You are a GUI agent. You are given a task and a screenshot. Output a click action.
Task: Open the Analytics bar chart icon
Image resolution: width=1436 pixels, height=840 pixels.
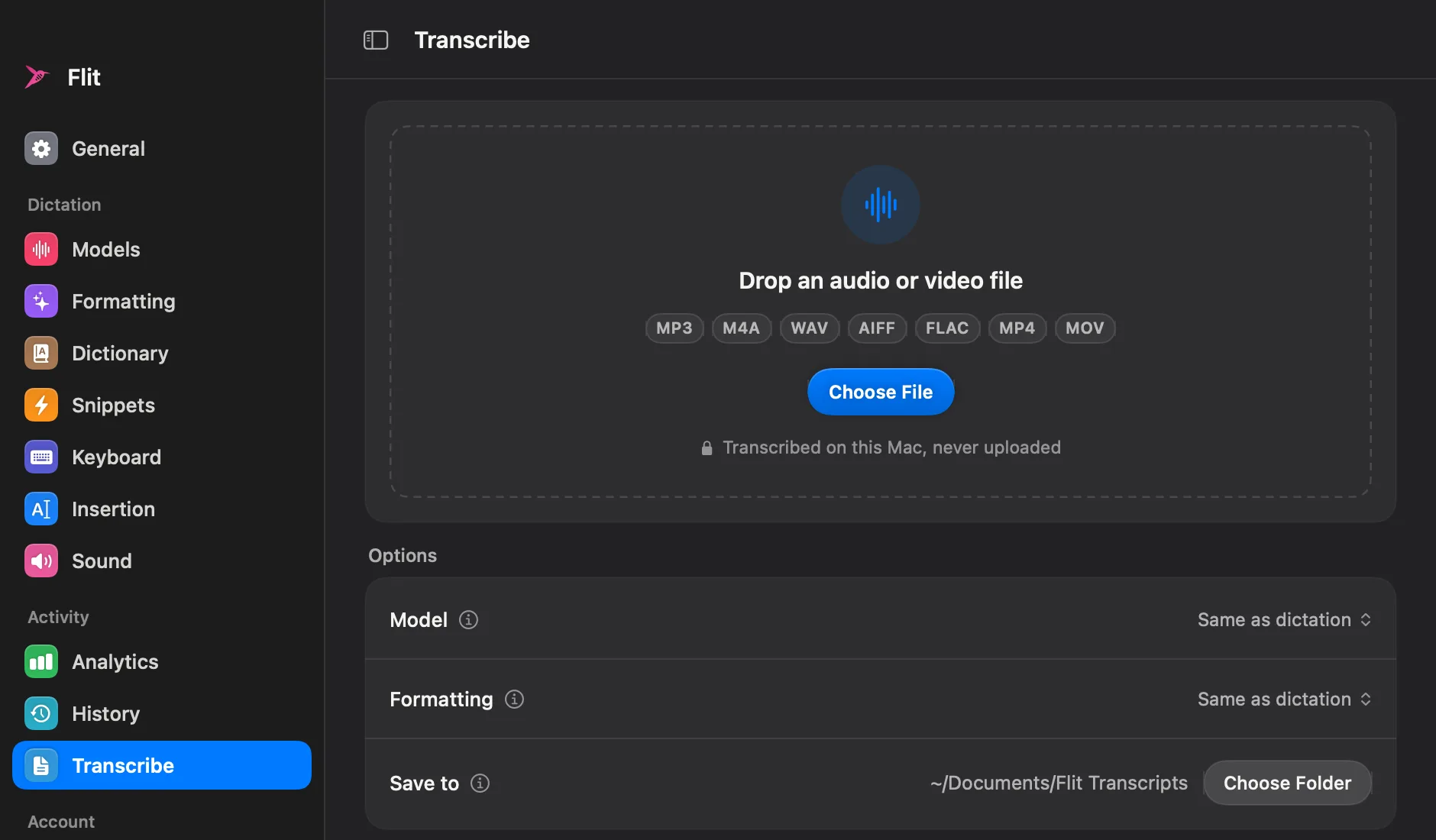coord(41,661)
